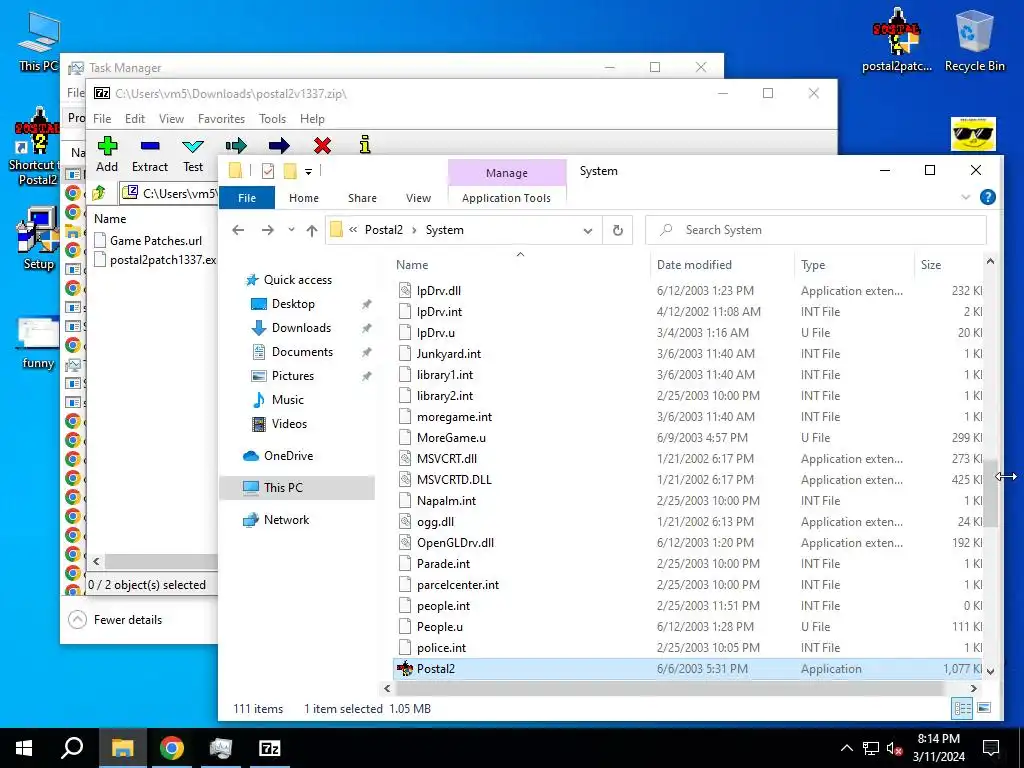
Task: Open the View ribbon tab
Action: point(418,198)
